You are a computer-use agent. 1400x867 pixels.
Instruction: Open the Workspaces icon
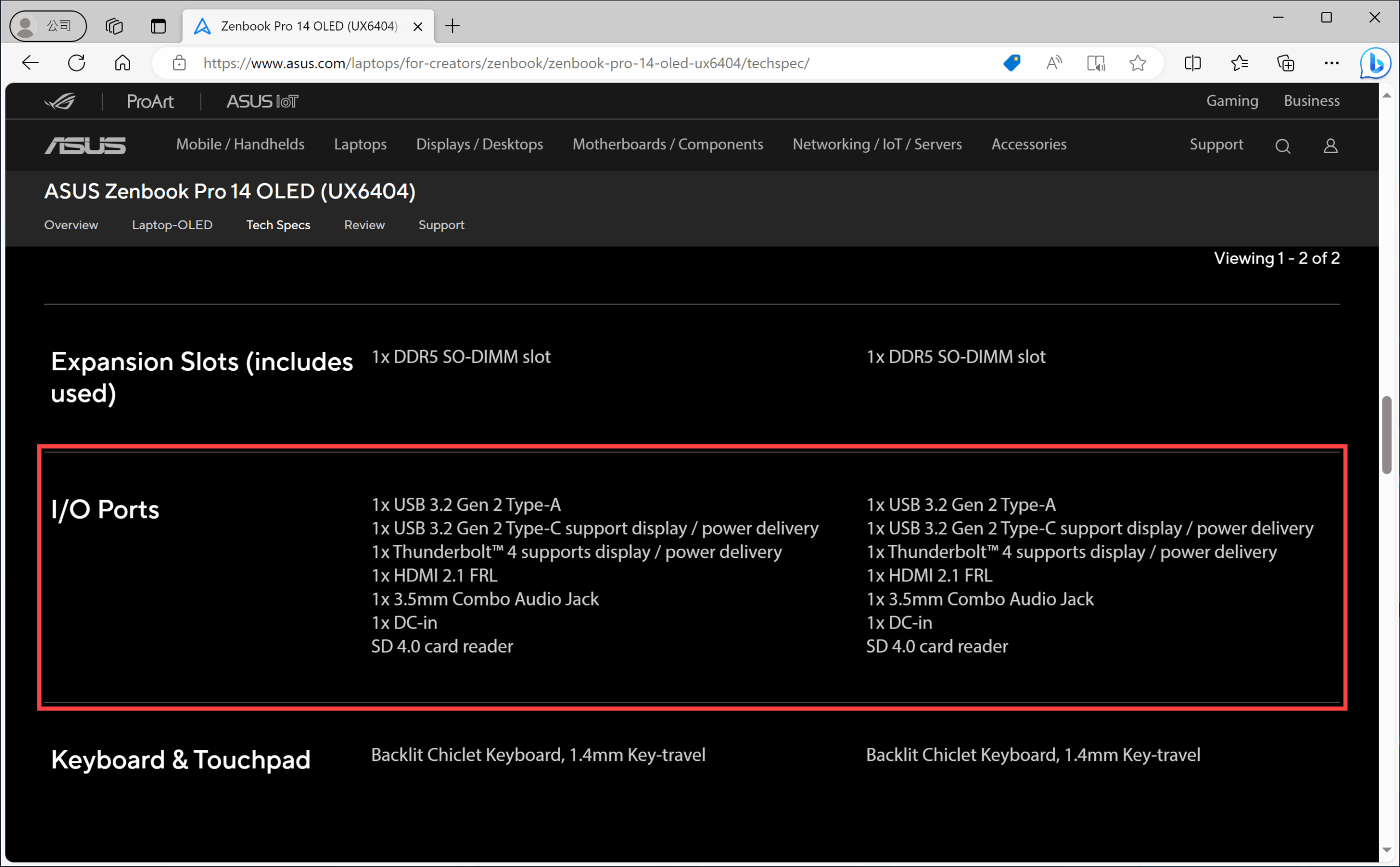(x=114, y=26)
